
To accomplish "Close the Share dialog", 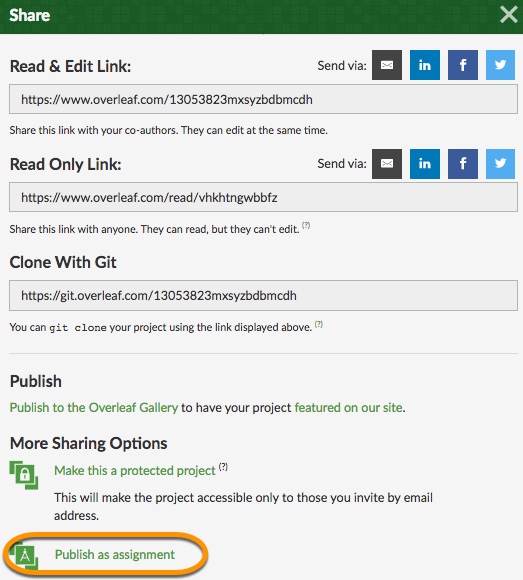I will click(x=509, y=15).
